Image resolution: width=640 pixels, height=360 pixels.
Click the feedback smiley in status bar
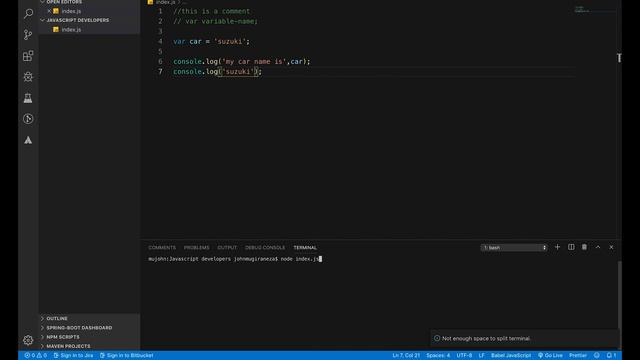[x=597, y=356]
